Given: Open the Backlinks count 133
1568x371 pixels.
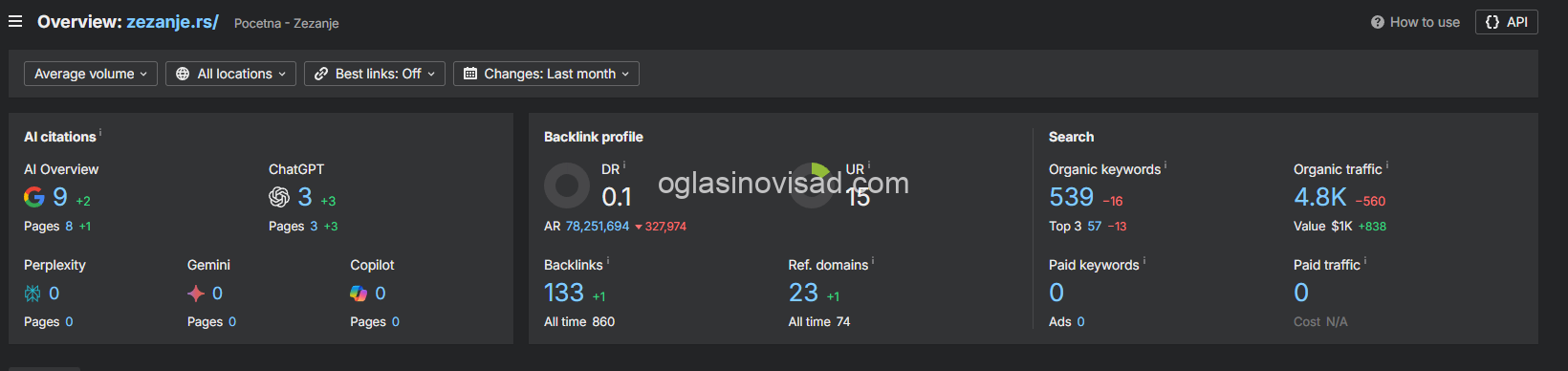Looking at the screenshot, I should click(x=564, y=293).
